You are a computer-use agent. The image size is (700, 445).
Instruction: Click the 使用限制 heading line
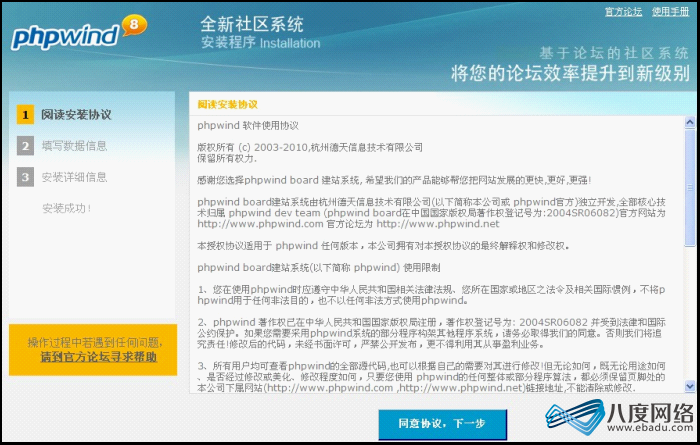[x=319, y=267]
